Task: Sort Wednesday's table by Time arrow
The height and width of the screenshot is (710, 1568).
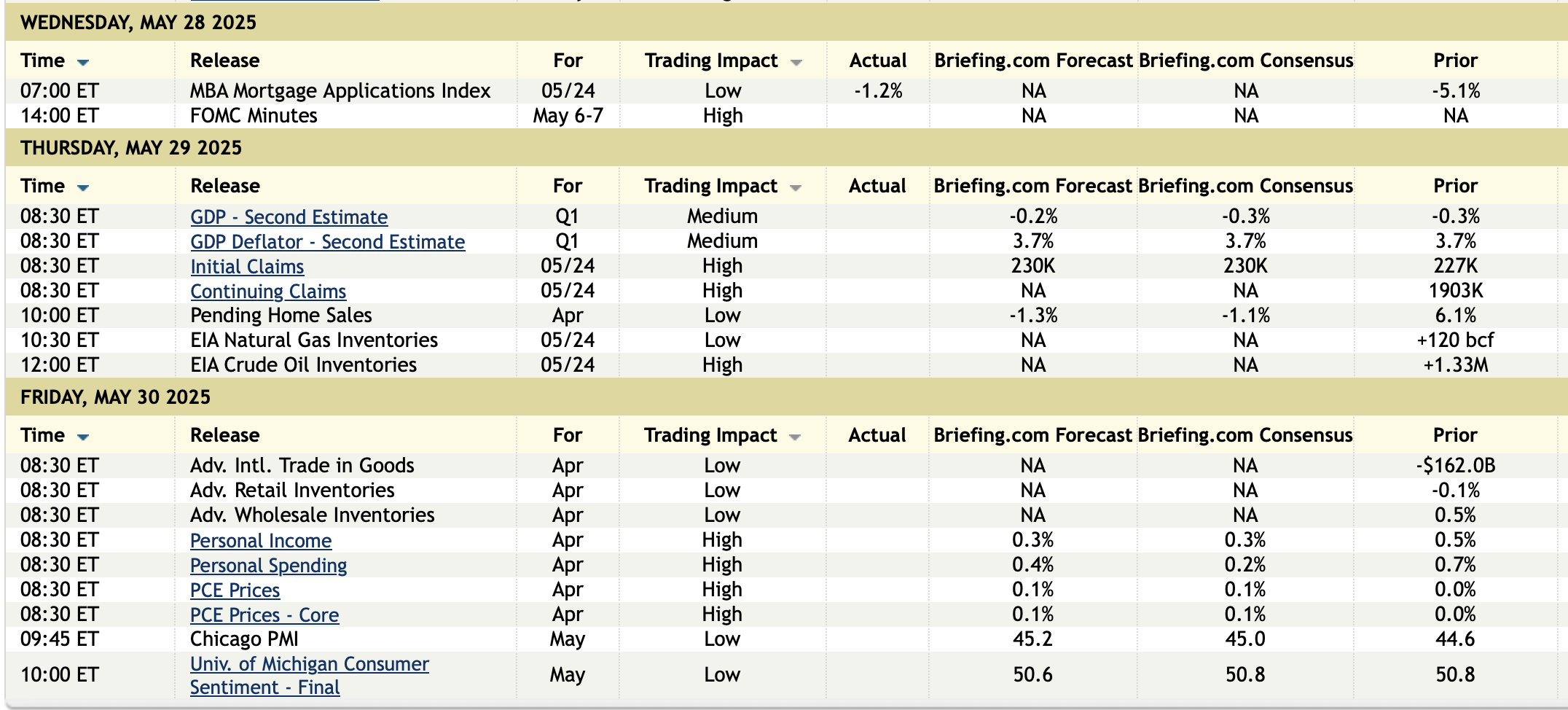Action: coord(83,62)
